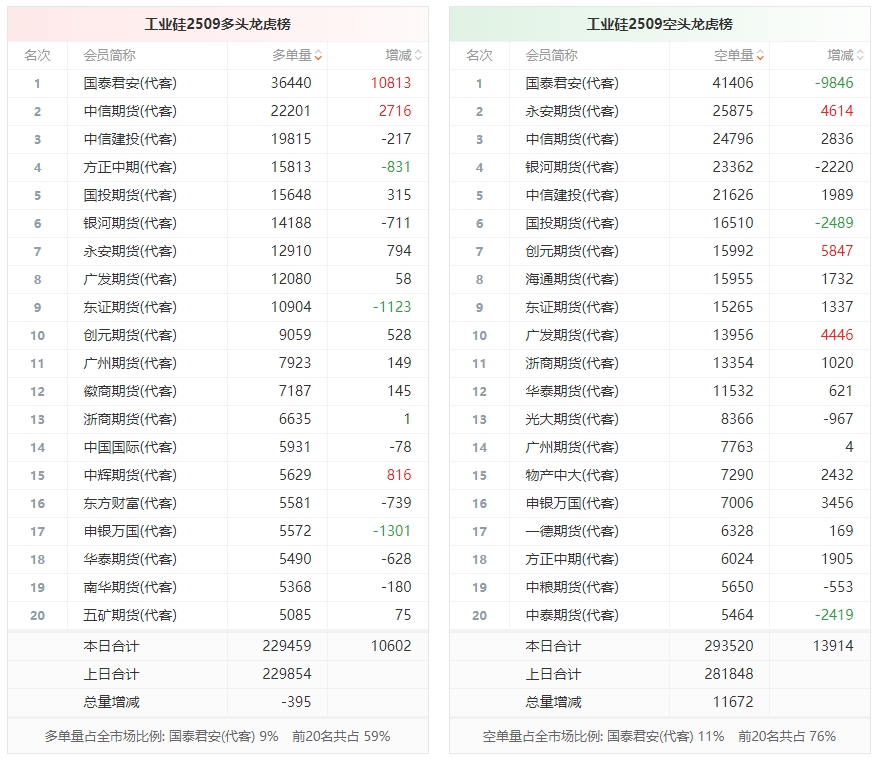Select 名次 header in long table

pyautogui.click(x=38, y=55)
